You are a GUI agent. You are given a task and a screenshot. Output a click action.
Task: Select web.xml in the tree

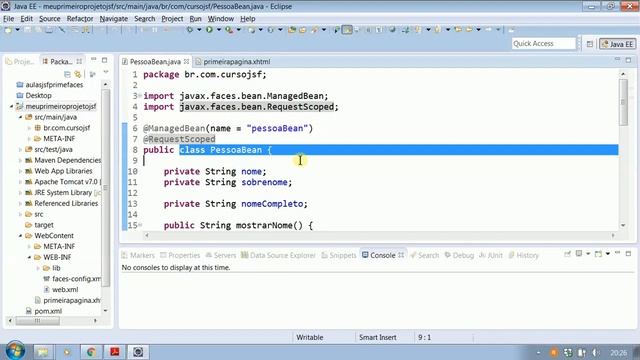[61, 289]
